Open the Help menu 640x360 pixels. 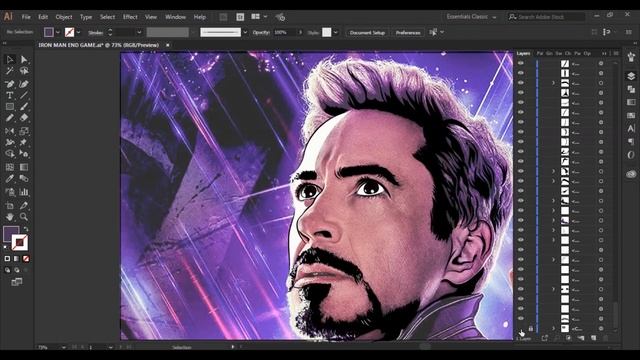coord(200,17)
